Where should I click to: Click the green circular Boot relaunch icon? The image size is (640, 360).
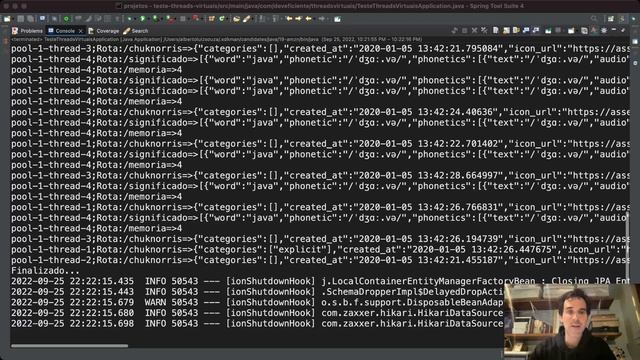tap(67, 19)
